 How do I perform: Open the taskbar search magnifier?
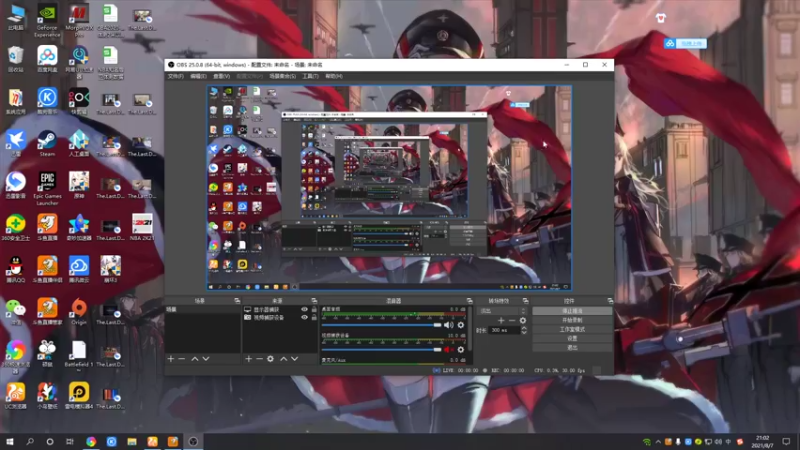[x=30, y=442]
